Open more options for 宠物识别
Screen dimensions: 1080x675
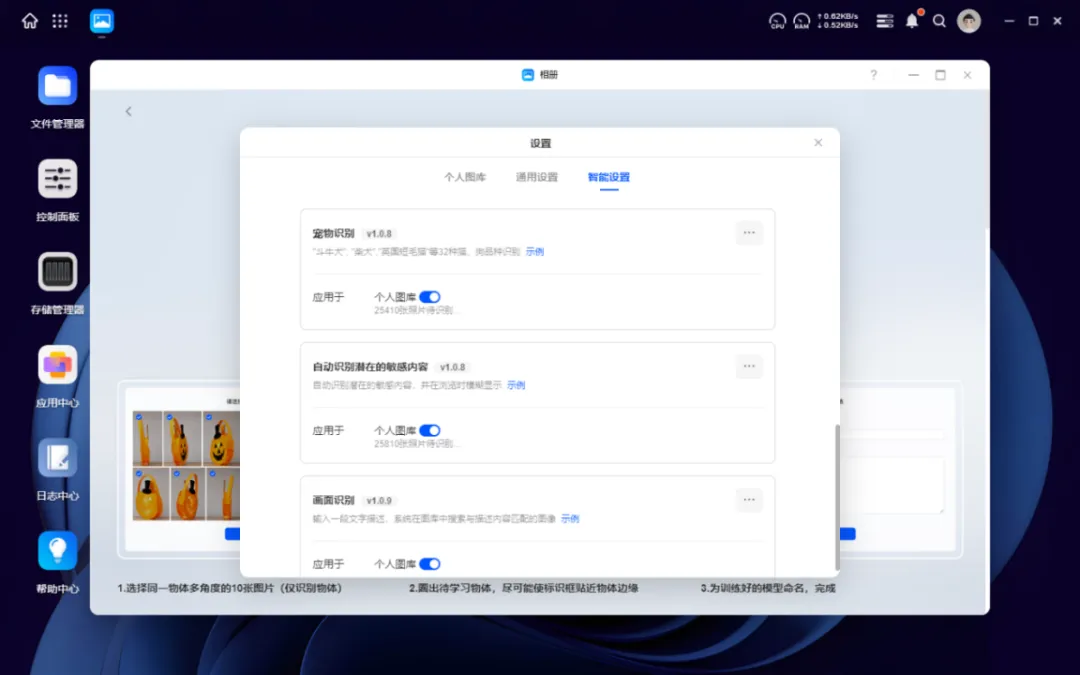[749, 233]
